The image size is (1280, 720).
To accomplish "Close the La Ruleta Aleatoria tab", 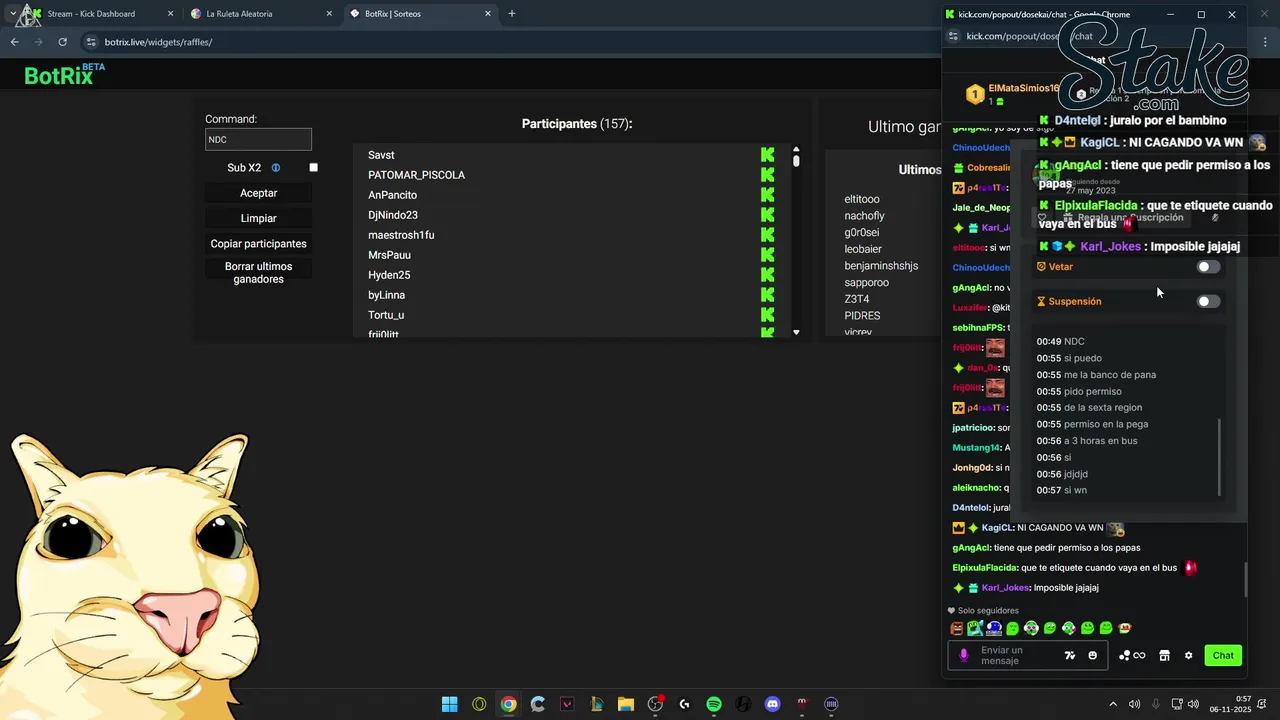I will [329, 14].
